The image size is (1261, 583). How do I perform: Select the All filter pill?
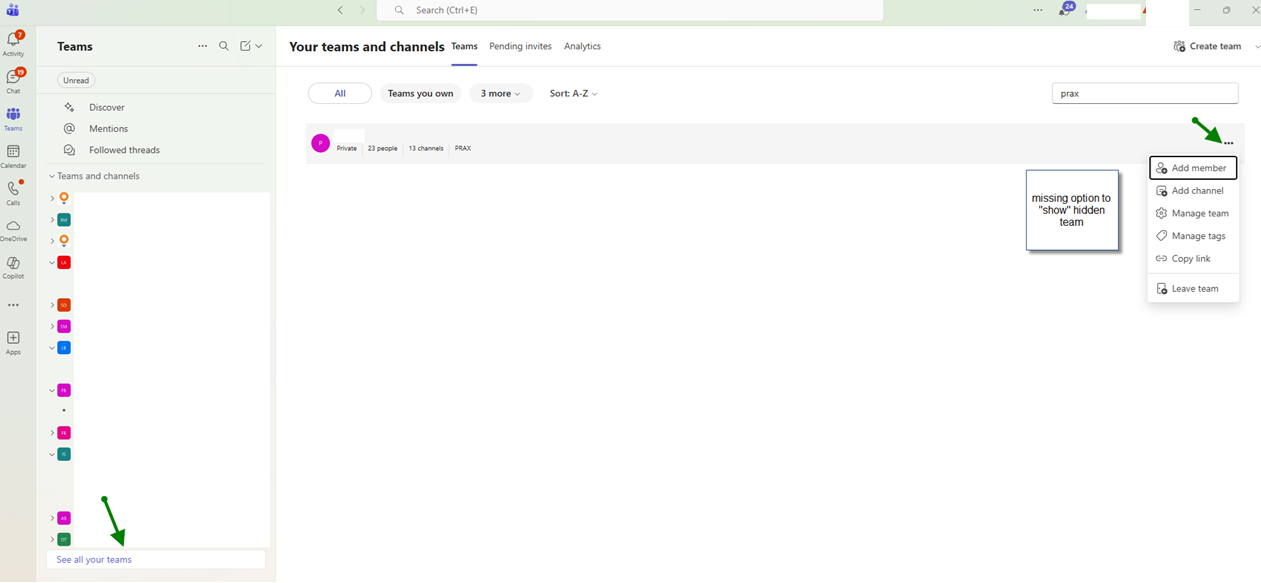click(x=340, y=93)
